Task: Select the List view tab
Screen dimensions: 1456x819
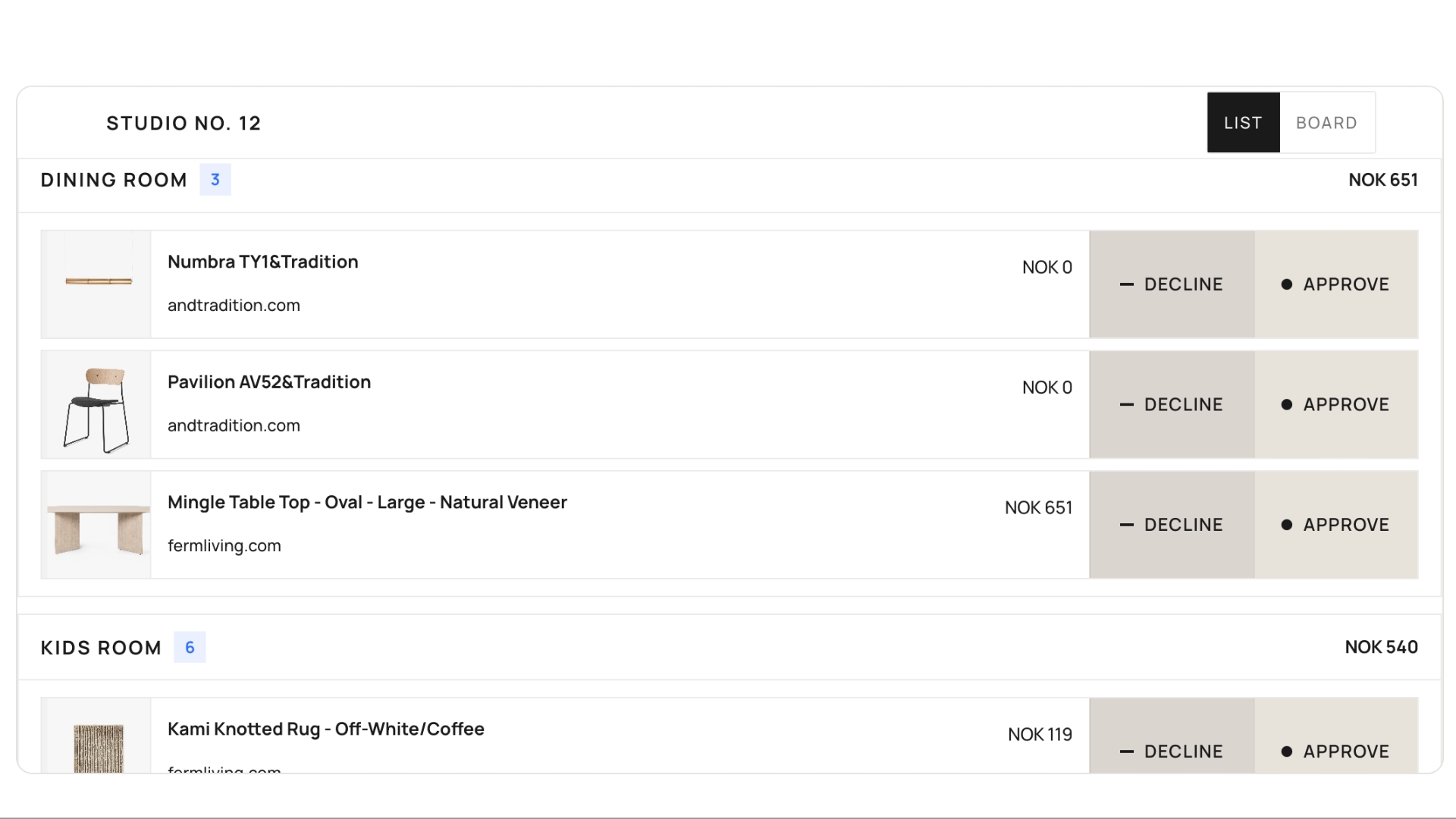Action: point(1243,123)
